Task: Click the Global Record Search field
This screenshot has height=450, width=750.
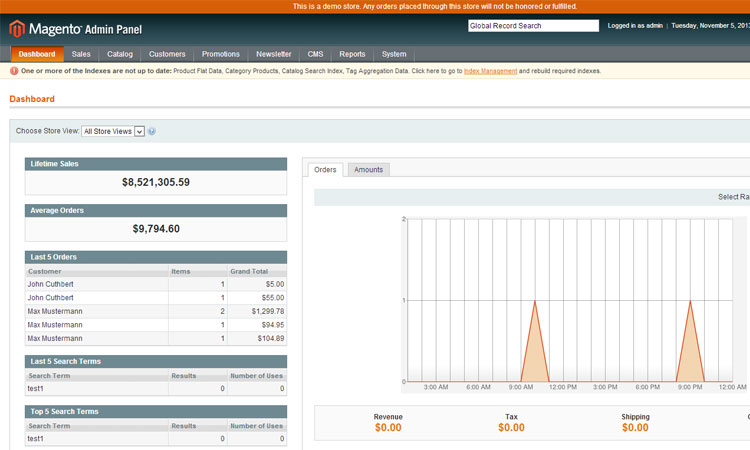Action: [x=533, y=26]
